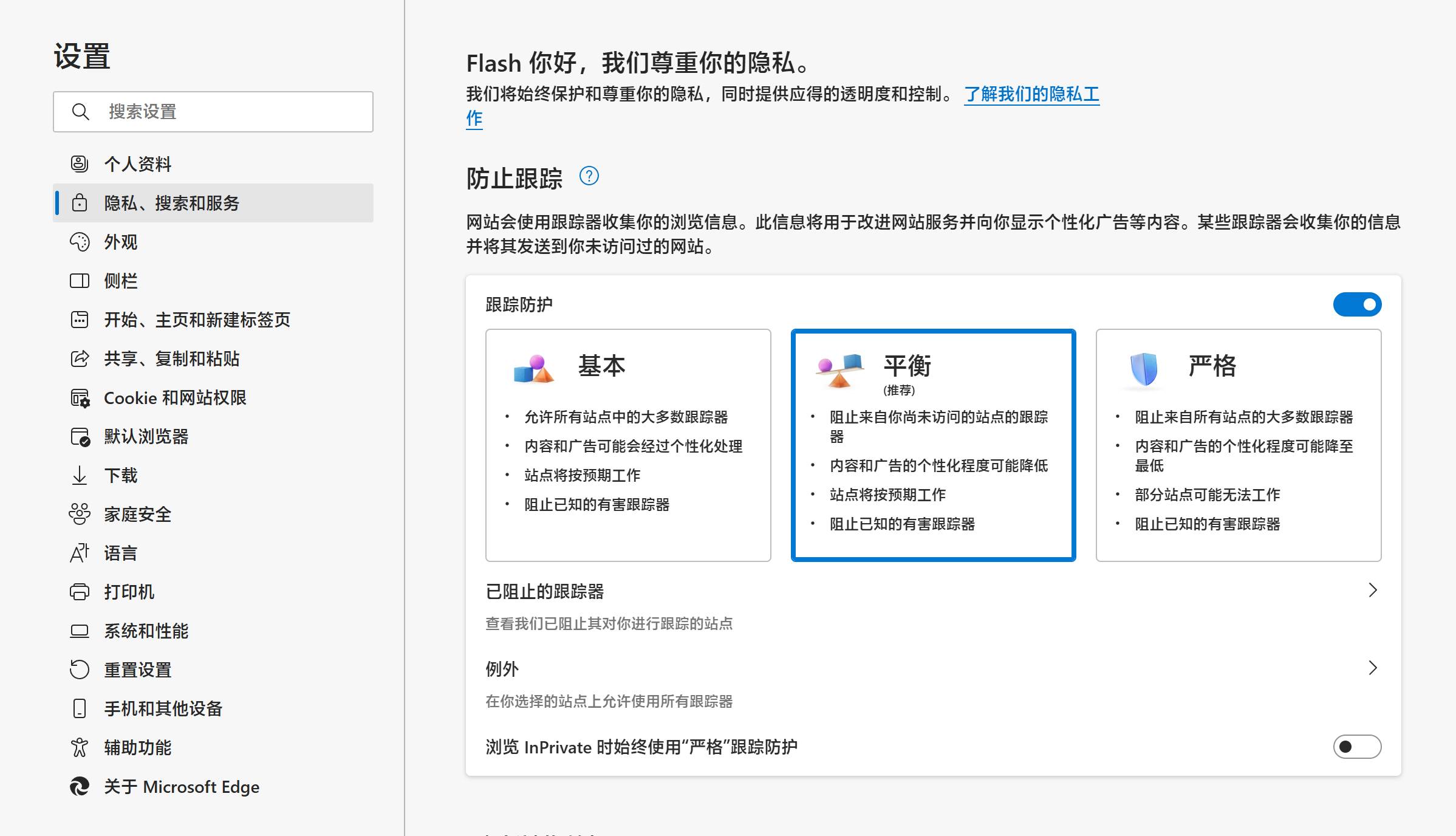Open the 已阻止的跟踪器 row title
This screenshot has width=1456, height=836.
pos(544,591)
